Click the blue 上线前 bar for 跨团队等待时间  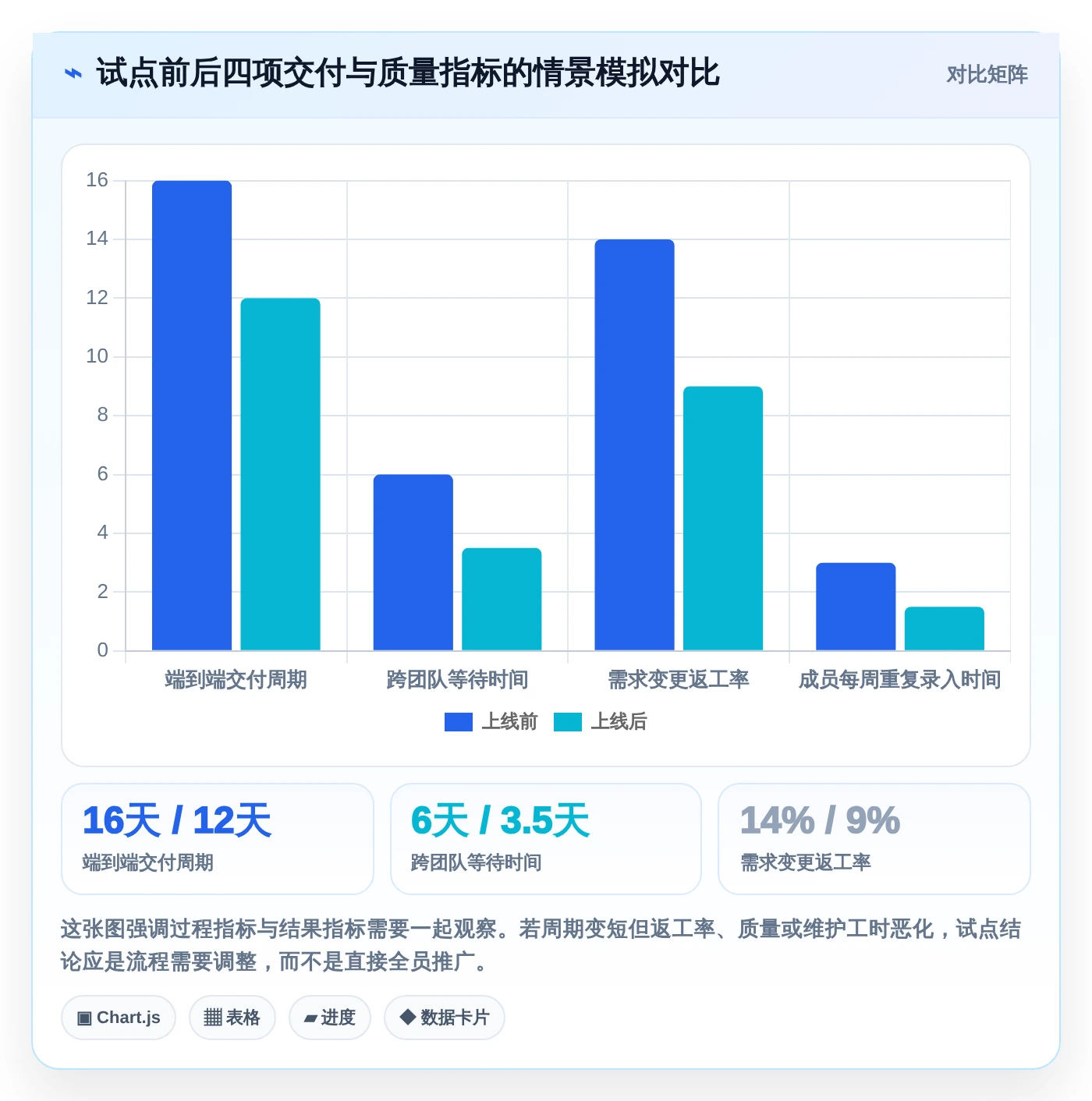pos(413,562)
